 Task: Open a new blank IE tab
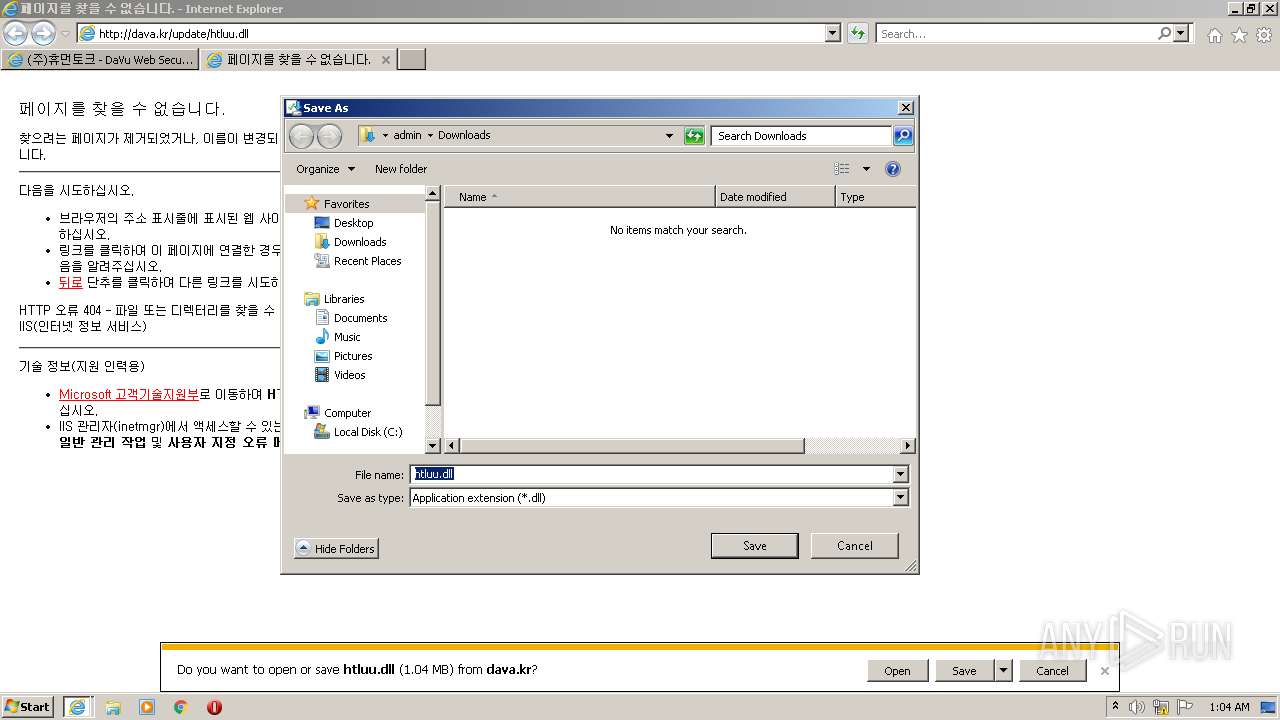pos(412,60)
